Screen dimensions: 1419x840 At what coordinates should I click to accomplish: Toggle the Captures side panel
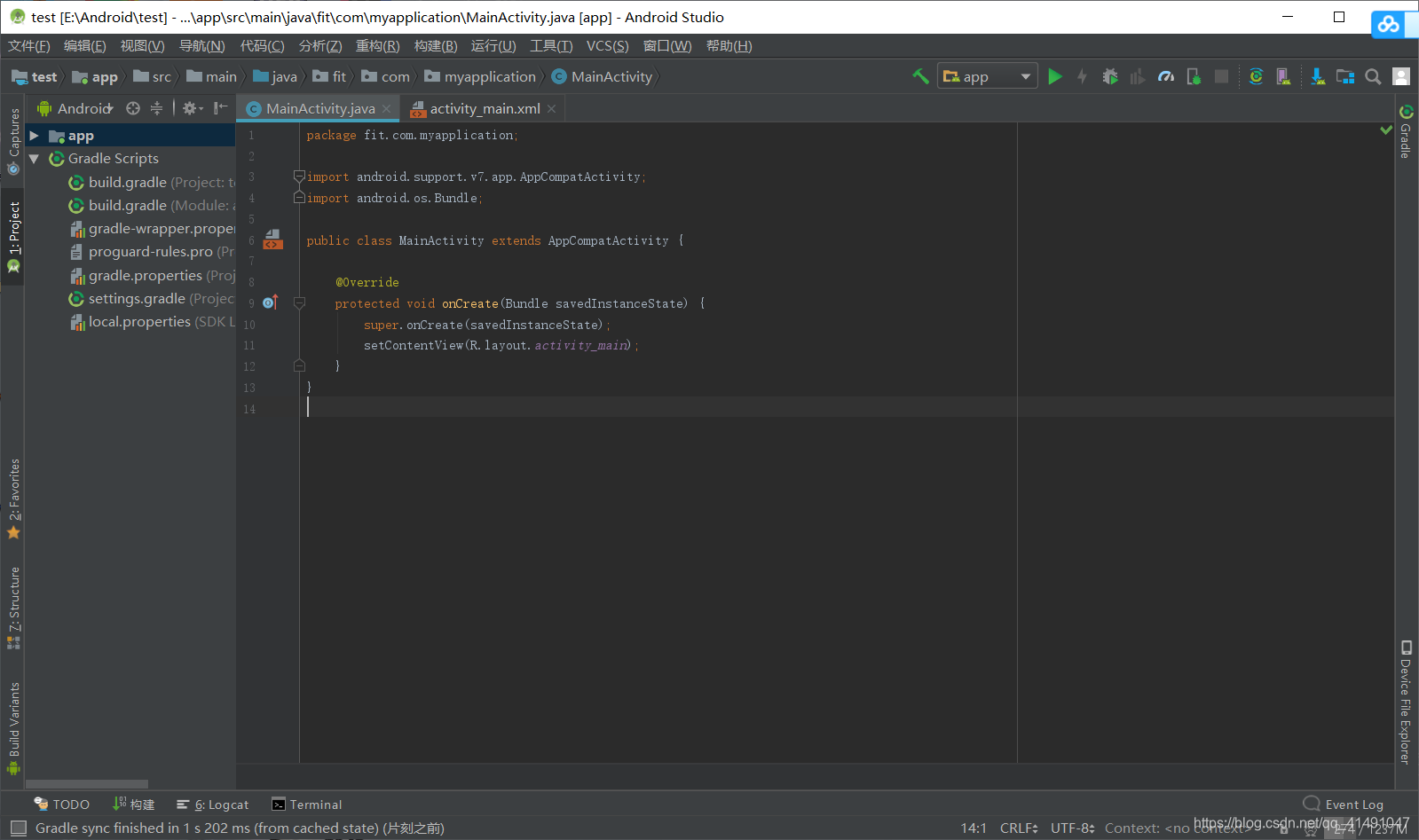[x=13, y=141]
